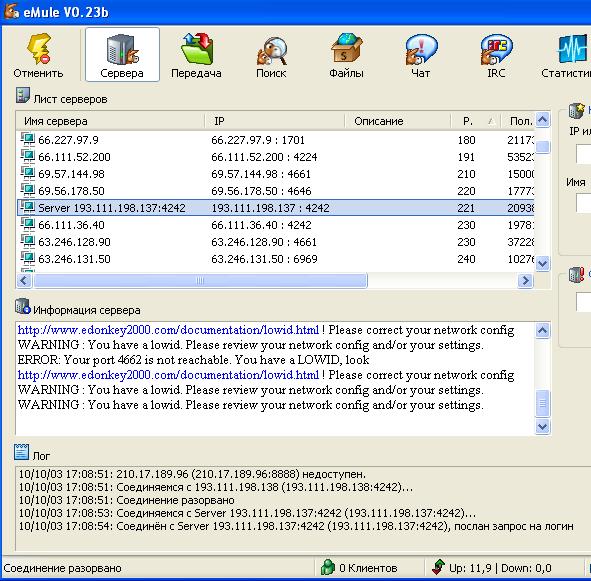Click the 0 Клиентов status bar icon
591x581 pixels.
[x=328, y=567]
